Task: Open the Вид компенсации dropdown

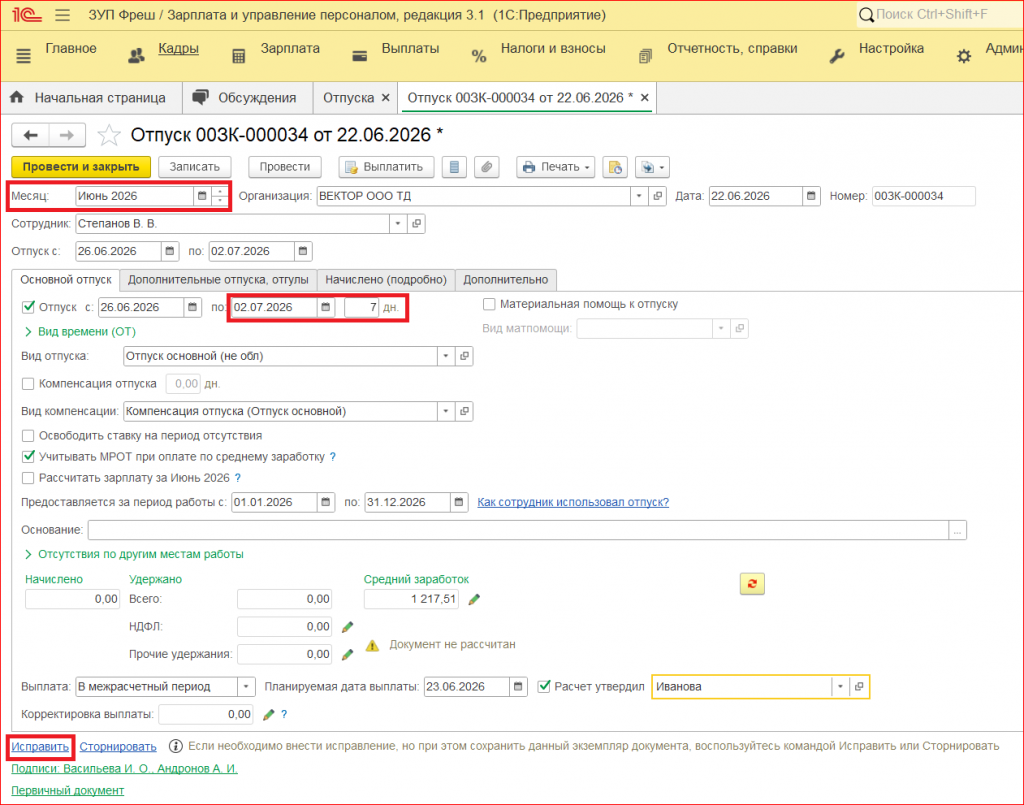Action: [445, 411]
